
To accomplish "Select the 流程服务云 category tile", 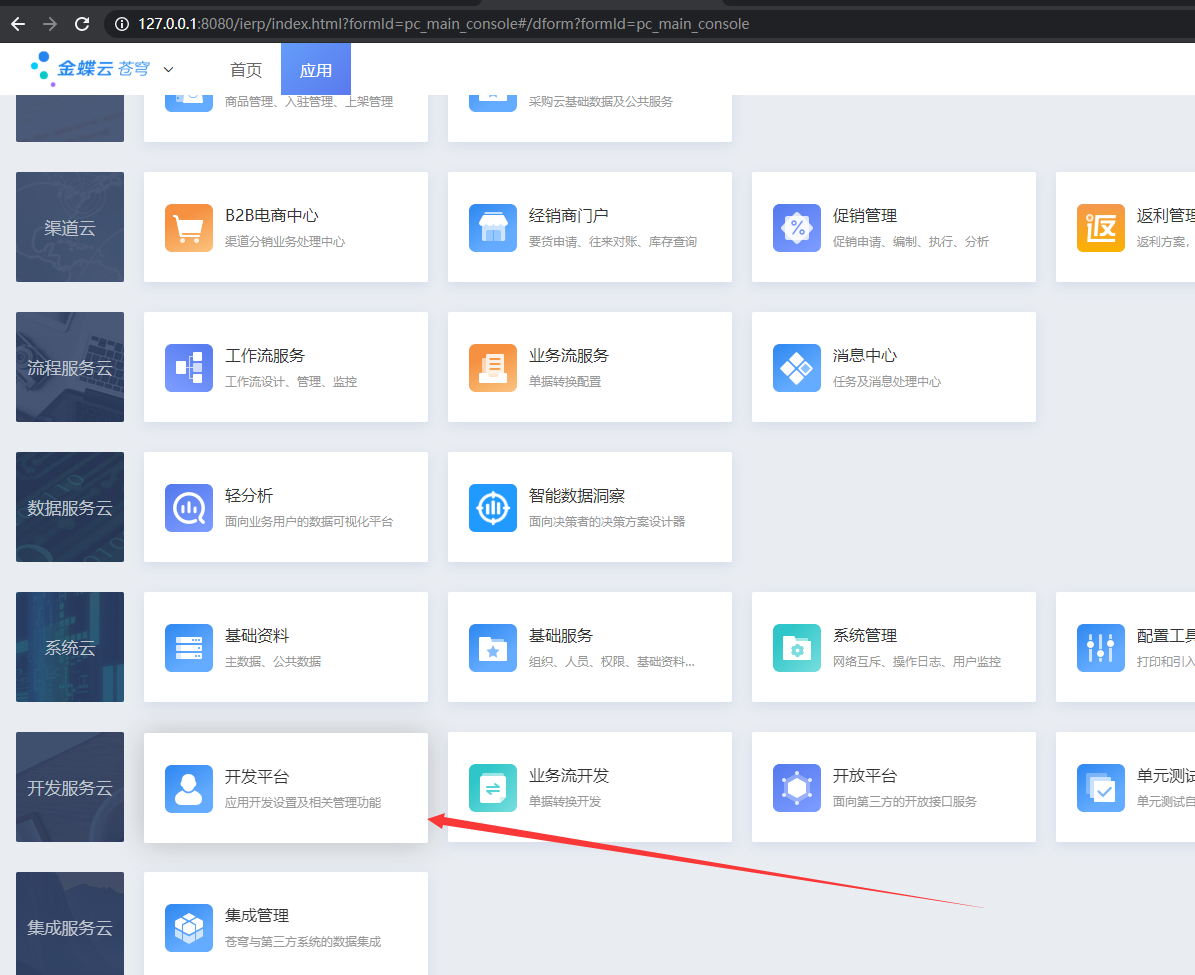I will pos(70,367).
